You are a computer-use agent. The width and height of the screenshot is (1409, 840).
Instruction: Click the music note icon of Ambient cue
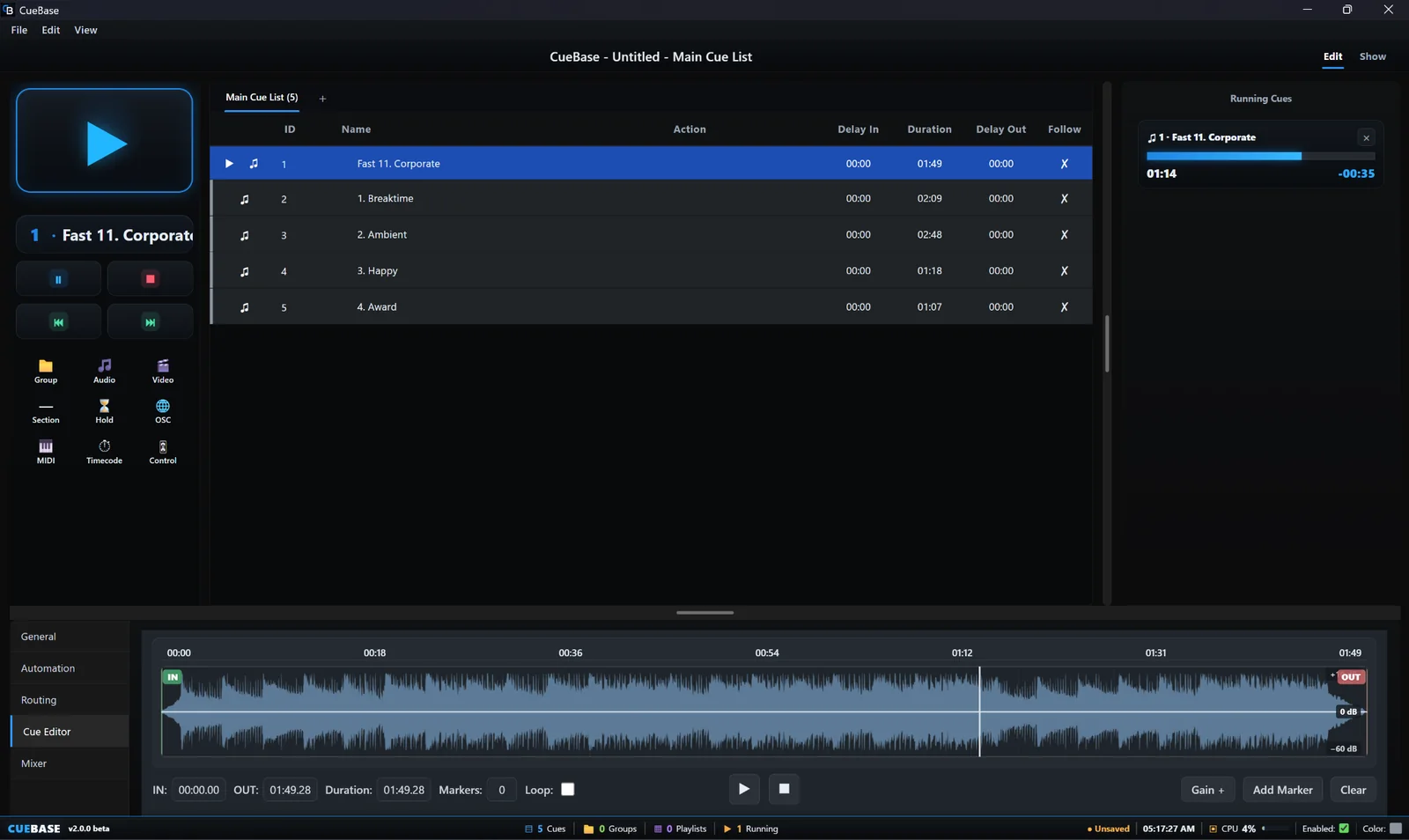[x=245, y=235]
